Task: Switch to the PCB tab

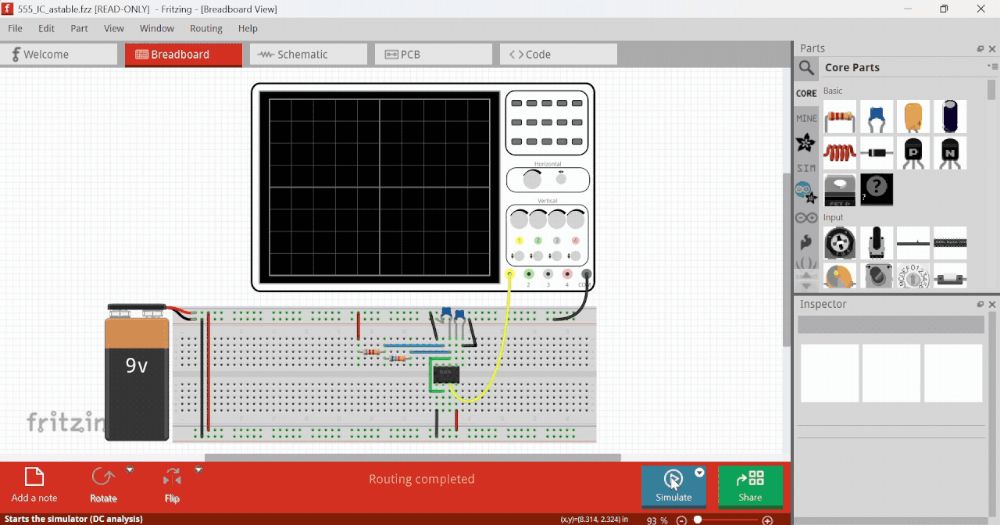Action: (433, 54)
